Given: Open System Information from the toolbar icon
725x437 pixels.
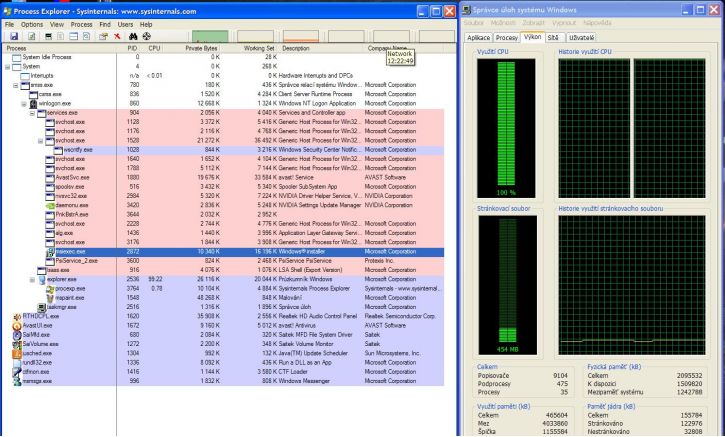Looking at the screenshot, I should pyautogui.click(x=49, y=37).
